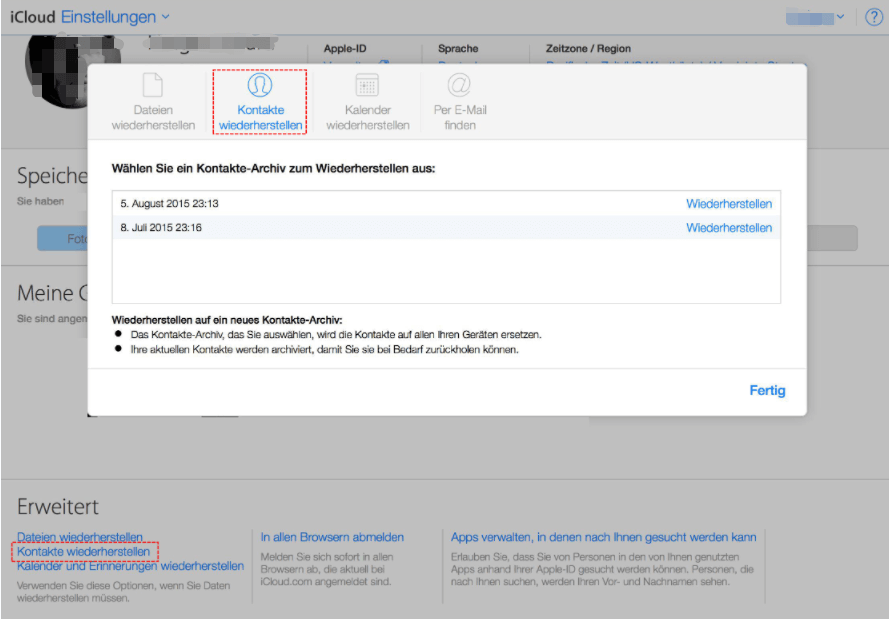Select the 8. Juli 2015 23:16 row
This screenshot has height=619, width=889.
pos(162,228)
